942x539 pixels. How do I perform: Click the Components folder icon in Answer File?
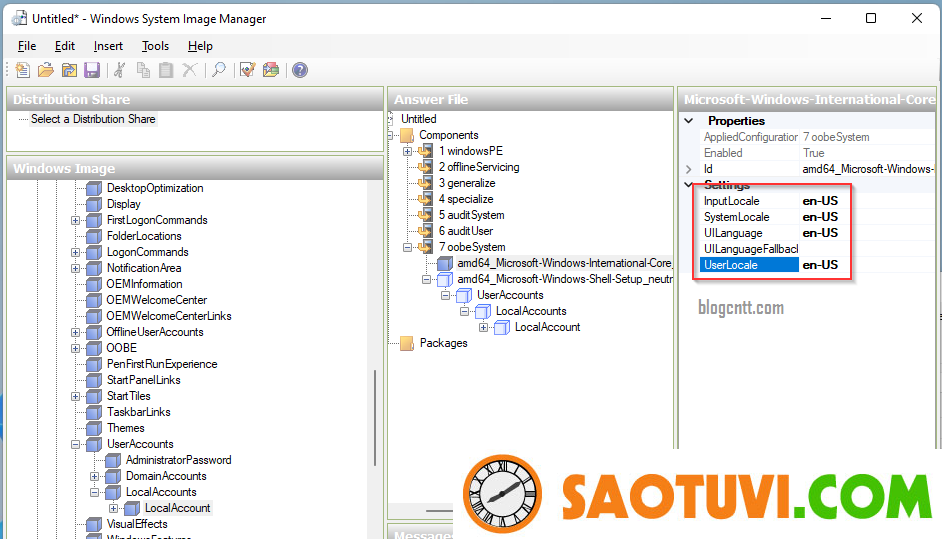point(407,135)
